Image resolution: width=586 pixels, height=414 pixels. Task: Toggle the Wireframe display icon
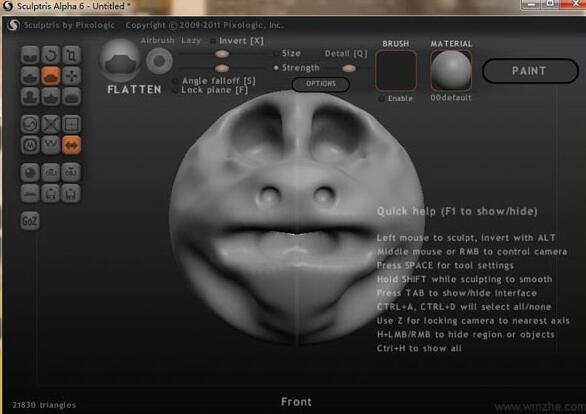(71, 124)
